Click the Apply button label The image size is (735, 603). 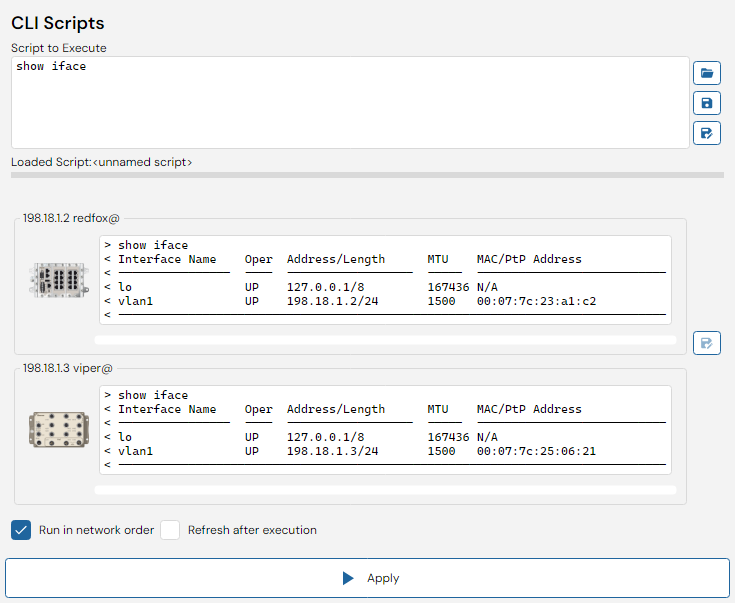[383, 578]
